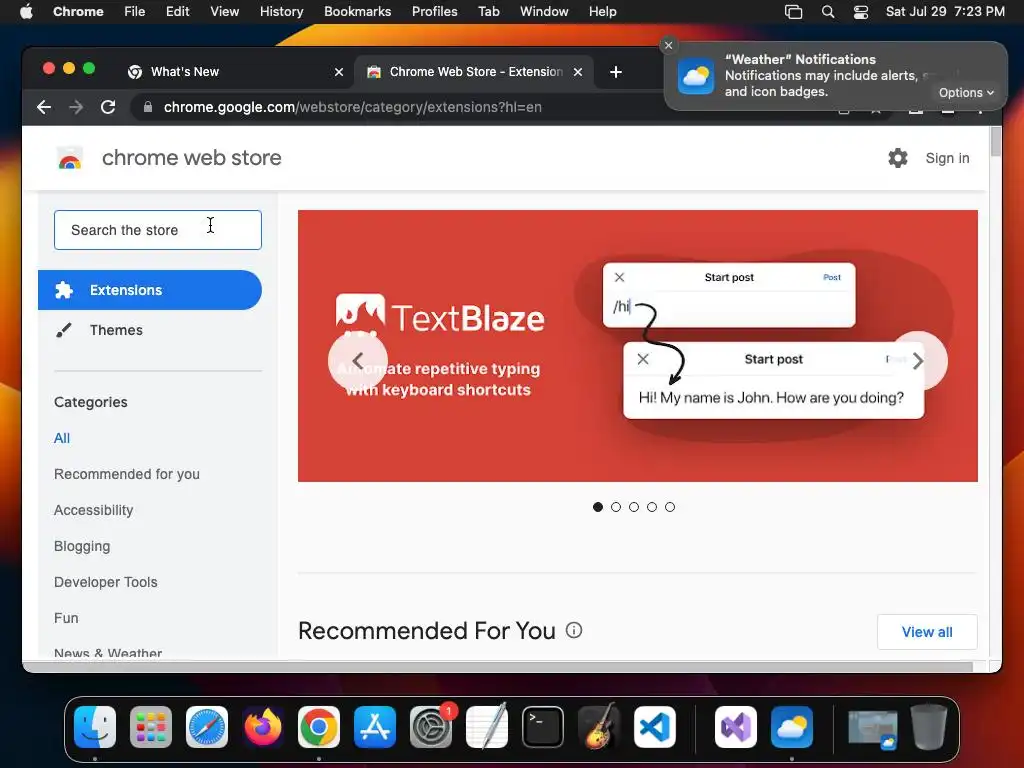Open the Apple menu
The width and height of the screenshot is (1024, 768).
(26, 11)
